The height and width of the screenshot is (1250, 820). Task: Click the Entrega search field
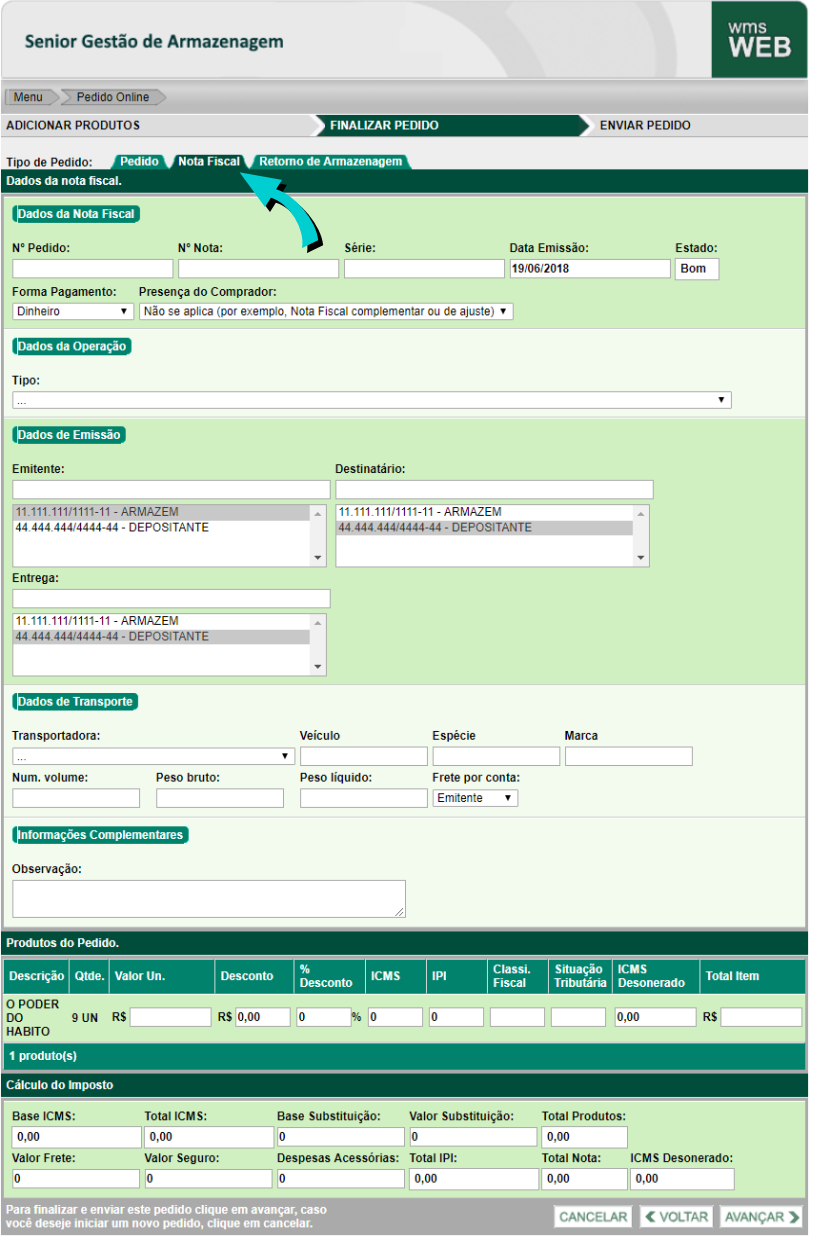(171, 598)
